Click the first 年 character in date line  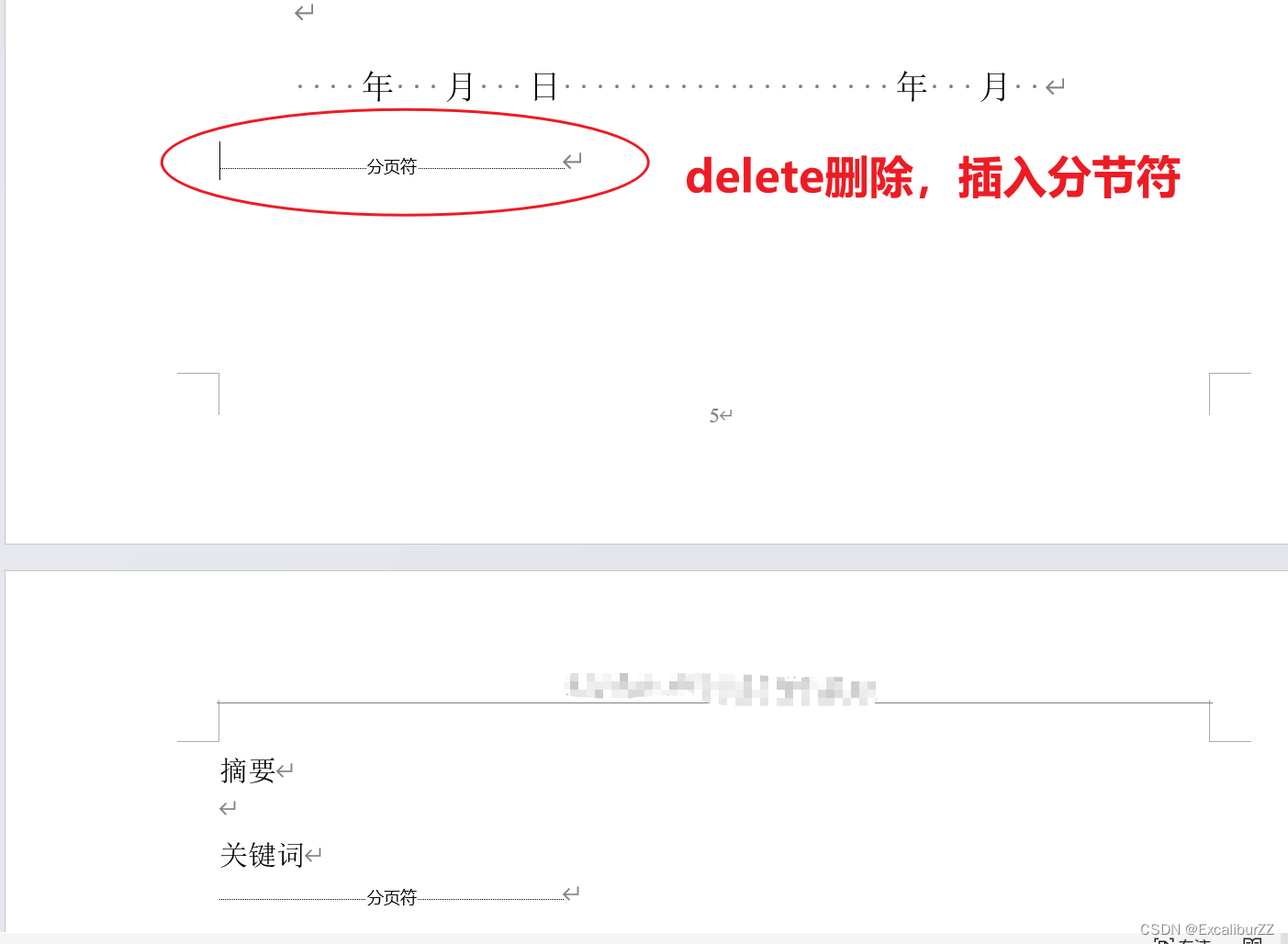point(378,87)
